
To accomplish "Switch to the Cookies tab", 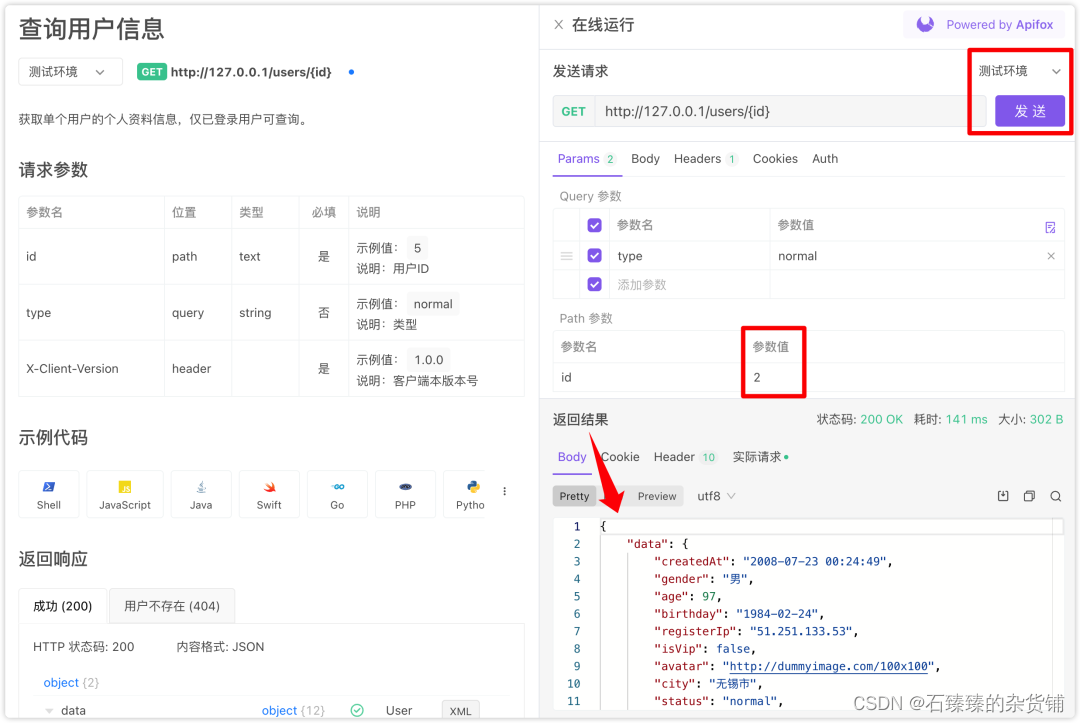I will click(775, 159).
